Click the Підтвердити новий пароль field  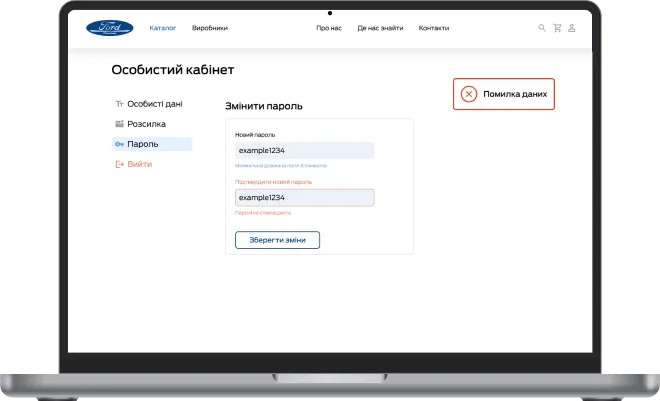(x=304, y=198)
